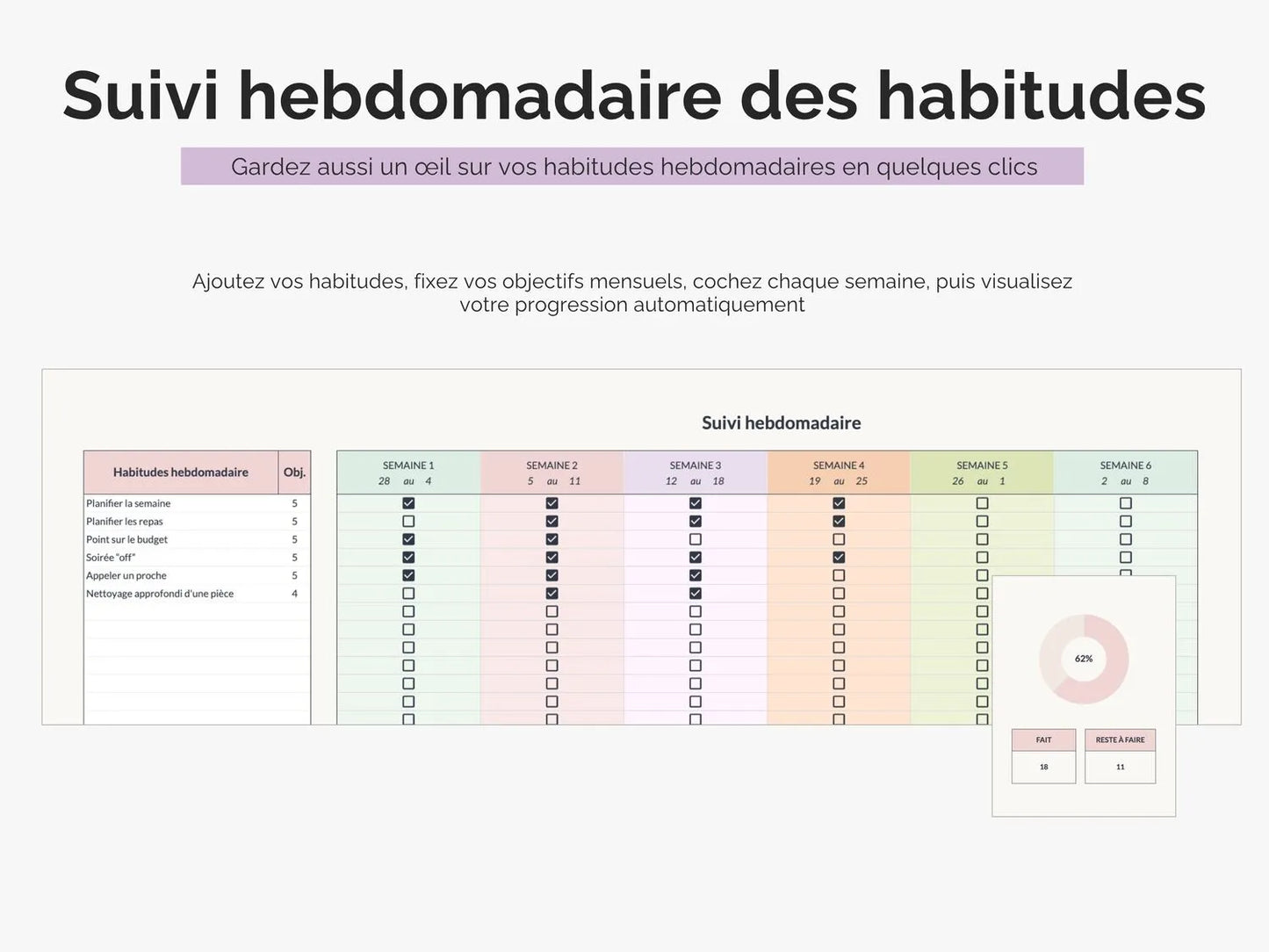The image size is (1269, 952).
Task: Uncheck Planifier les repas for Semaine 2
Action: coord(552,522)
